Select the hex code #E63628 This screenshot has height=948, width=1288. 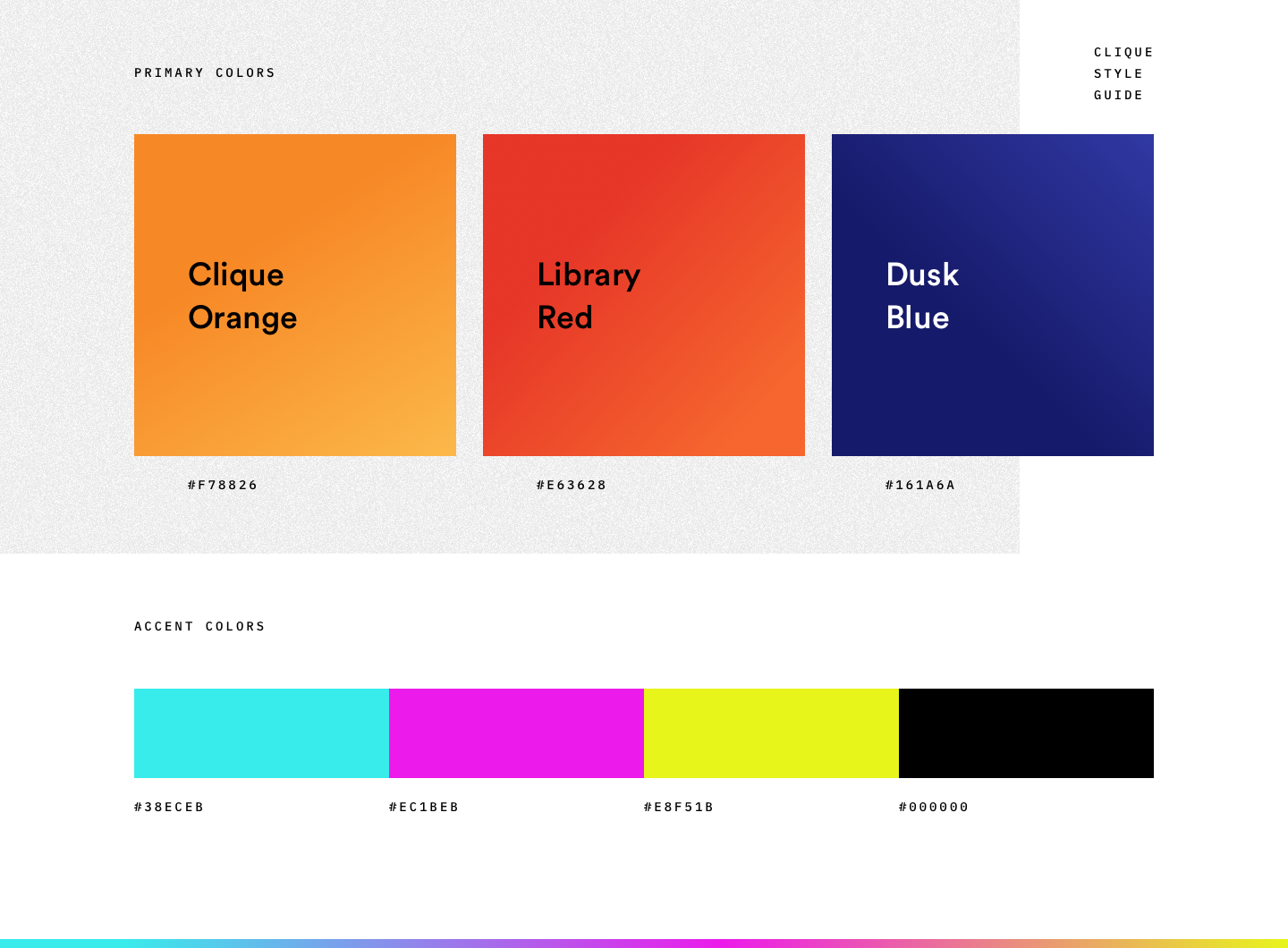571,485
